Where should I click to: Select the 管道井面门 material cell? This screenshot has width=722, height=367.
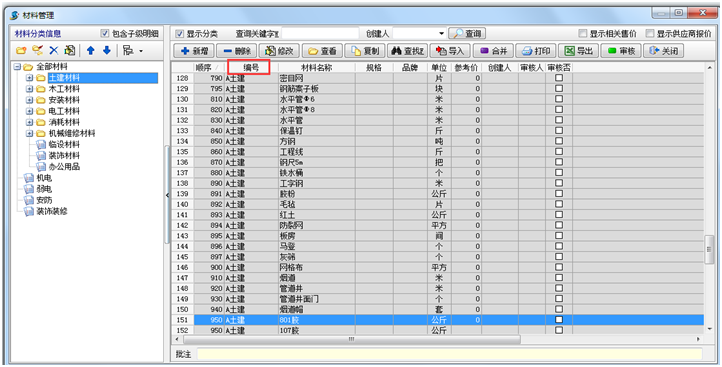click(316, 299)
